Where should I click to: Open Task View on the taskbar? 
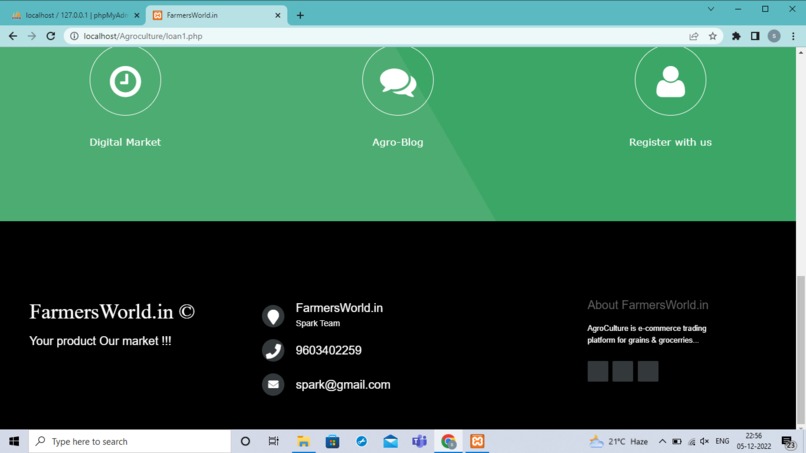(273, 441)
